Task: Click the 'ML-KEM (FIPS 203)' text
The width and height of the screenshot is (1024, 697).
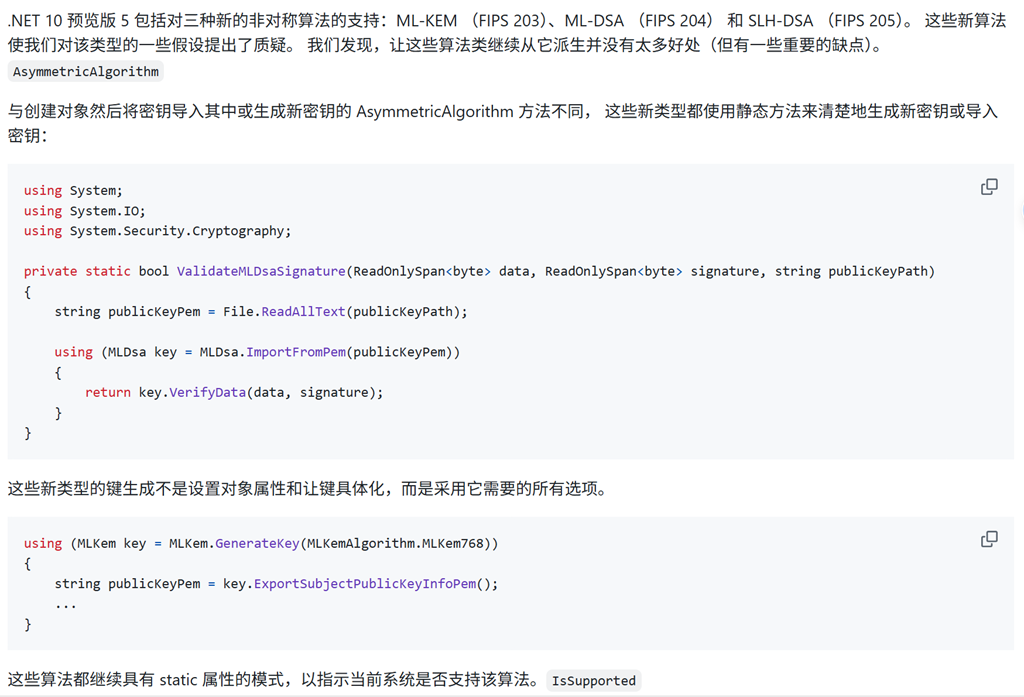Action: (470, 21)
